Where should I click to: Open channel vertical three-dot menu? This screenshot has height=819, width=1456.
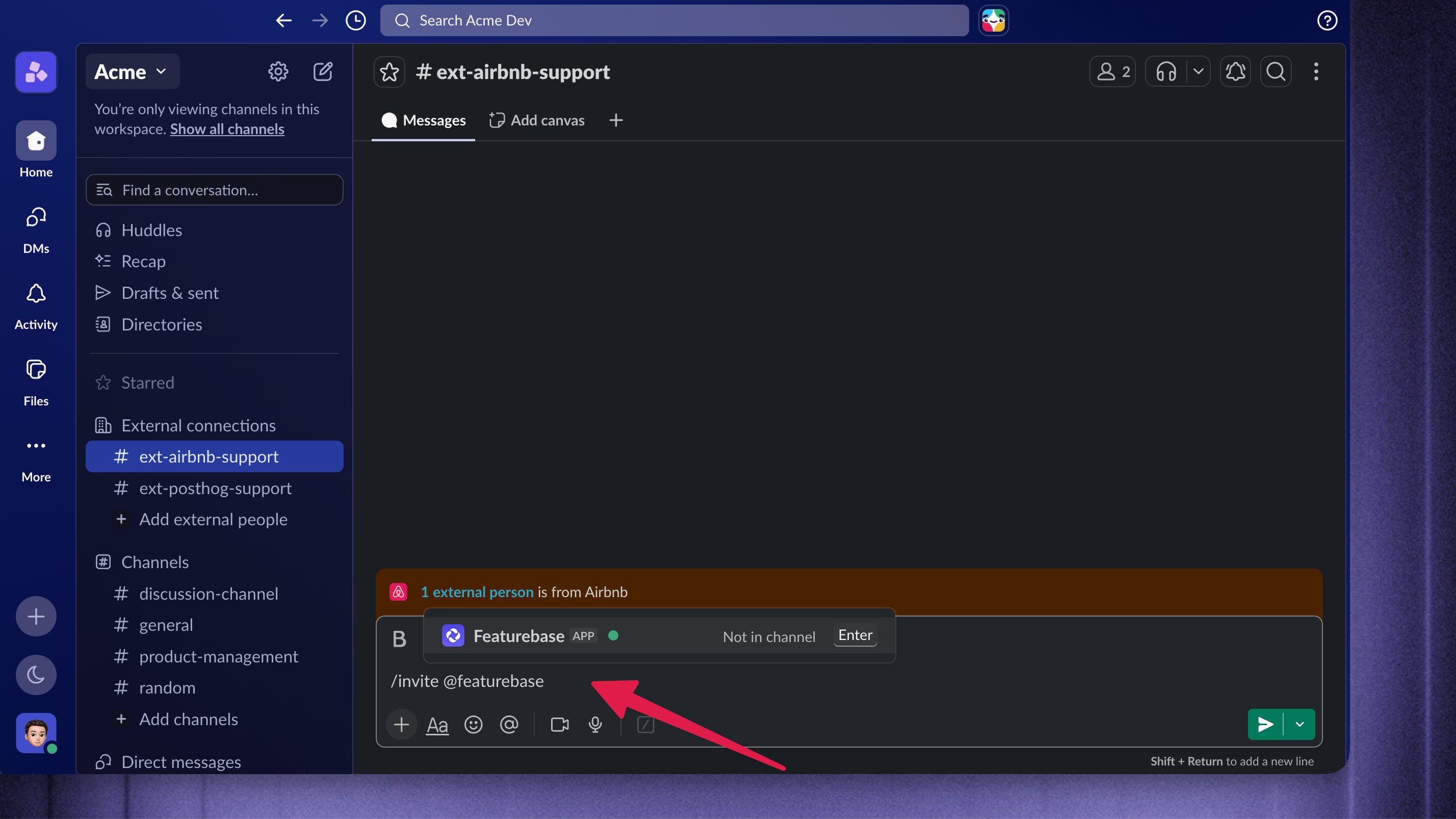pos(1316,72)
